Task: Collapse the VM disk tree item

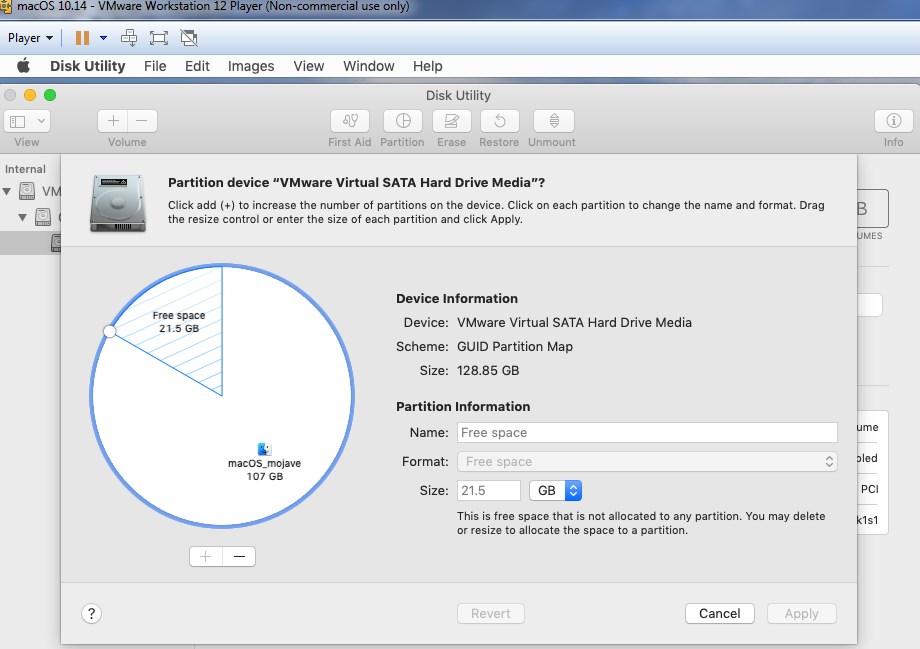Action: coord(7,191)
